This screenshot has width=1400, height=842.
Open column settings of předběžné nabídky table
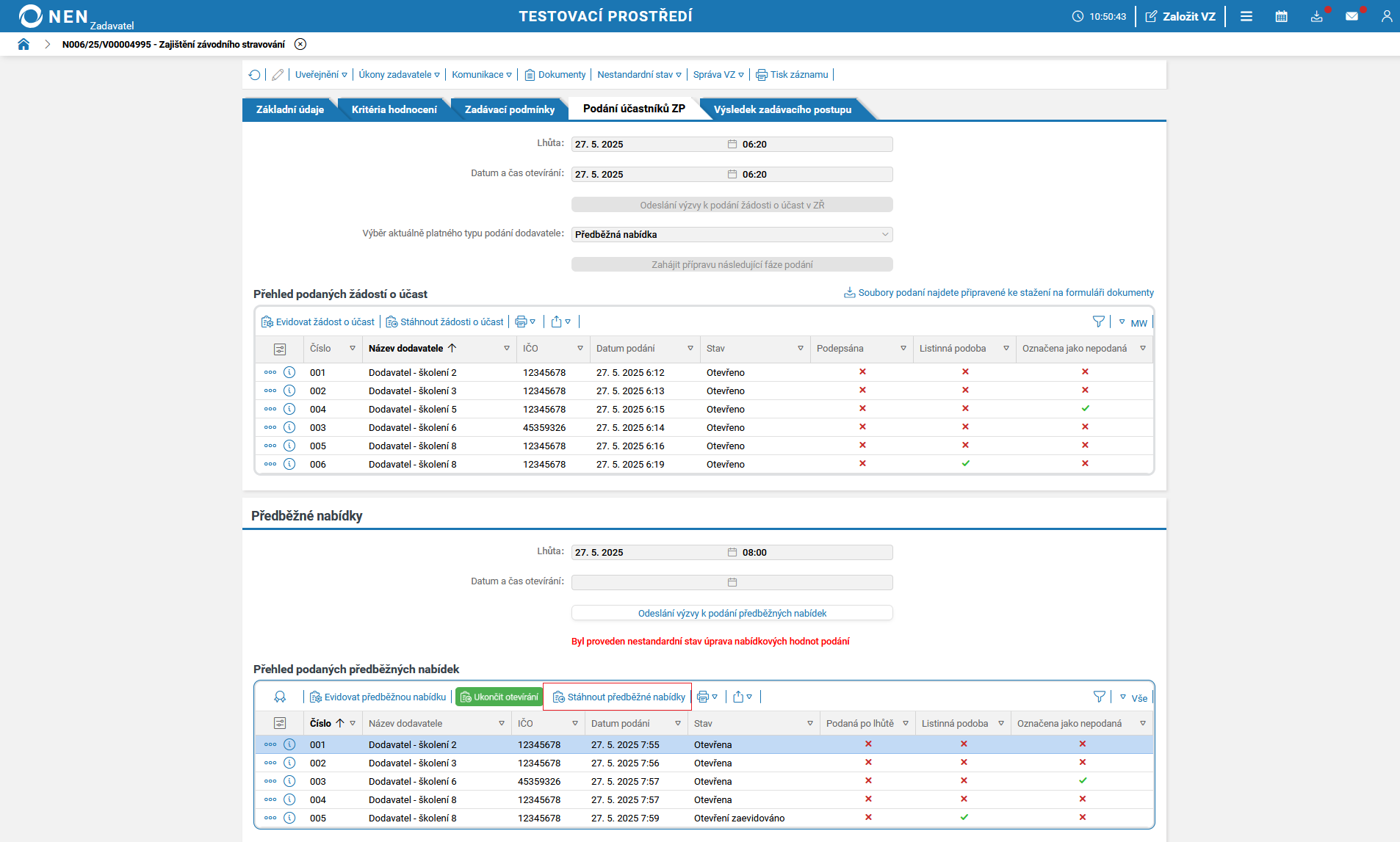click(x=279, y=723)
